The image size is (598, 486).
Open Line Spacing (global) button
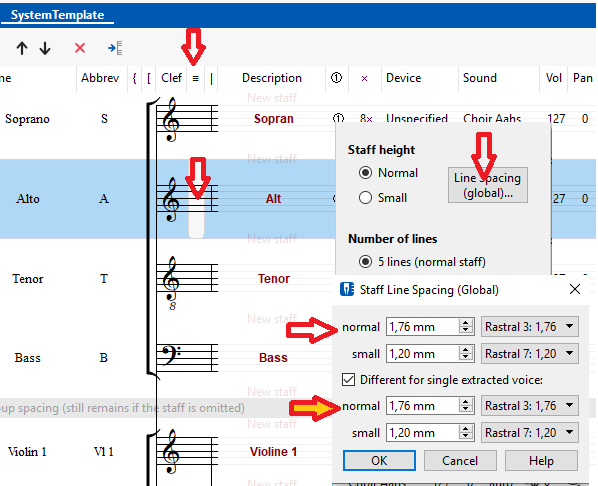point(488,185)
